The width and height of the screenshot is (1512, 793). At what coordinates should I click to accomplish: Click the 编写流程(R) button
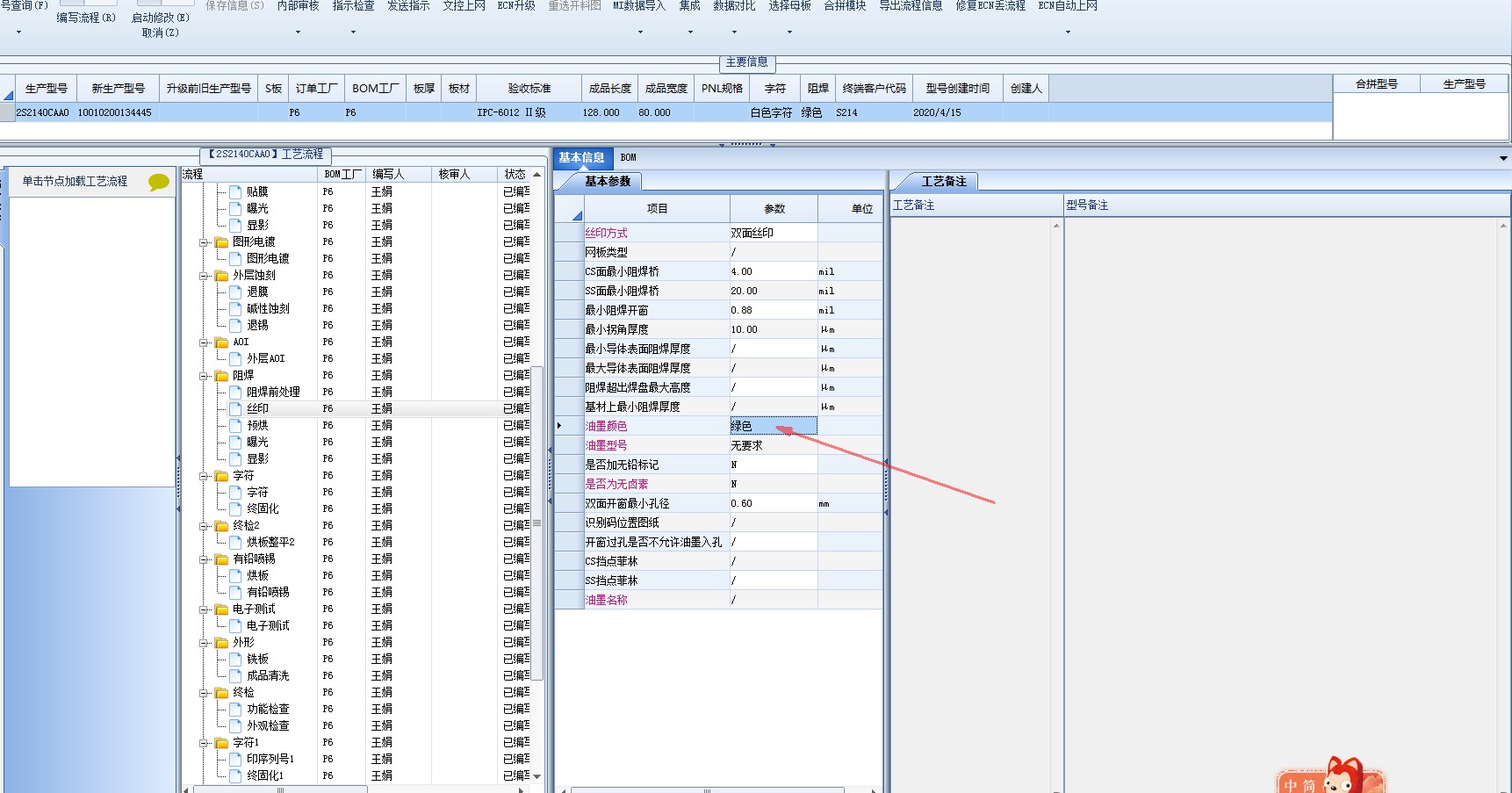(86, 18)
